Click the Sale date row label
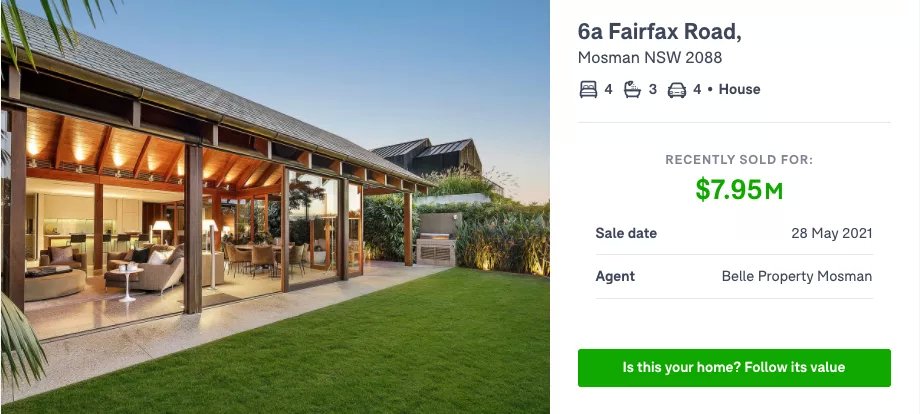 coord(626,233)
